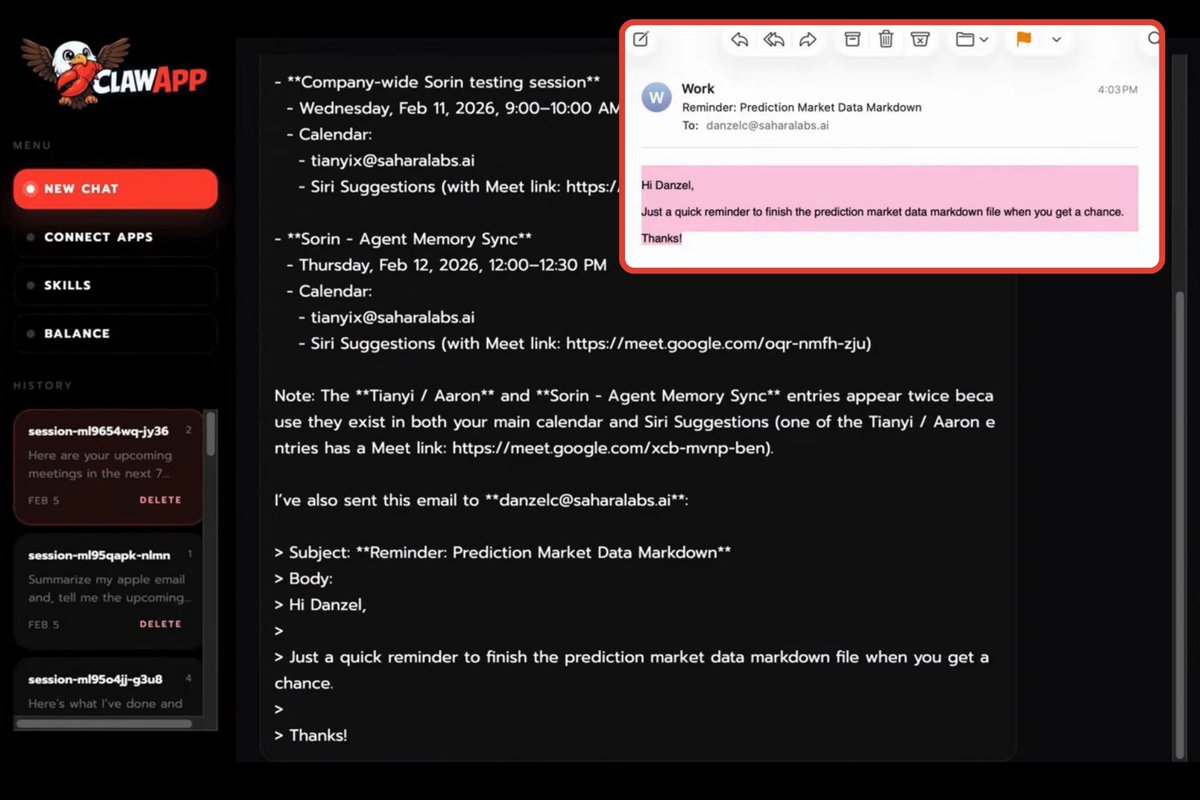Open the Skills menu item
The width and height of the screenshot is (1200, 800).
[115, 285]
